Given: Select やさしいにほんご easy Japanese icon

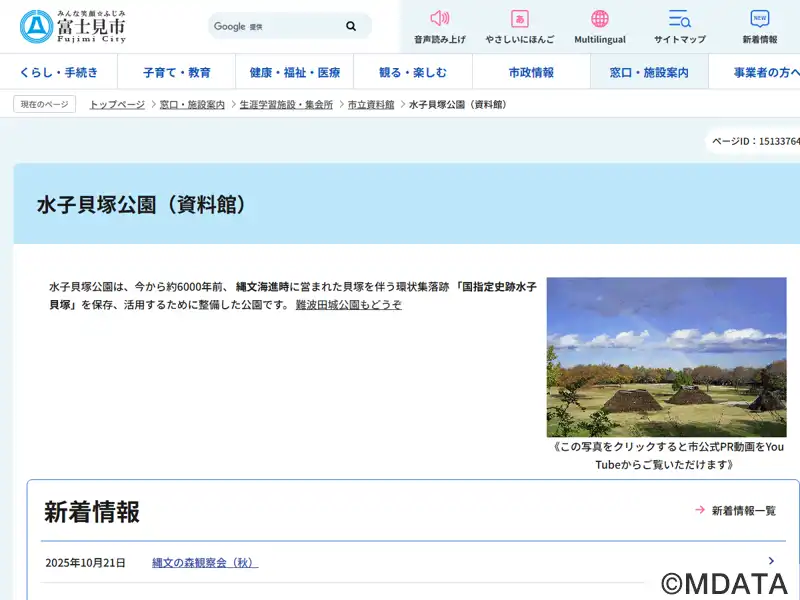Looking at the screenshot, I should coord(519,19).
